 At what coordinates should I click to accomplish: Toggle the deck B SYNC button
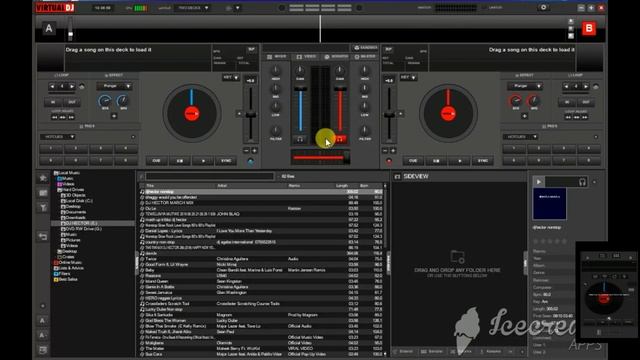(482, 161)
